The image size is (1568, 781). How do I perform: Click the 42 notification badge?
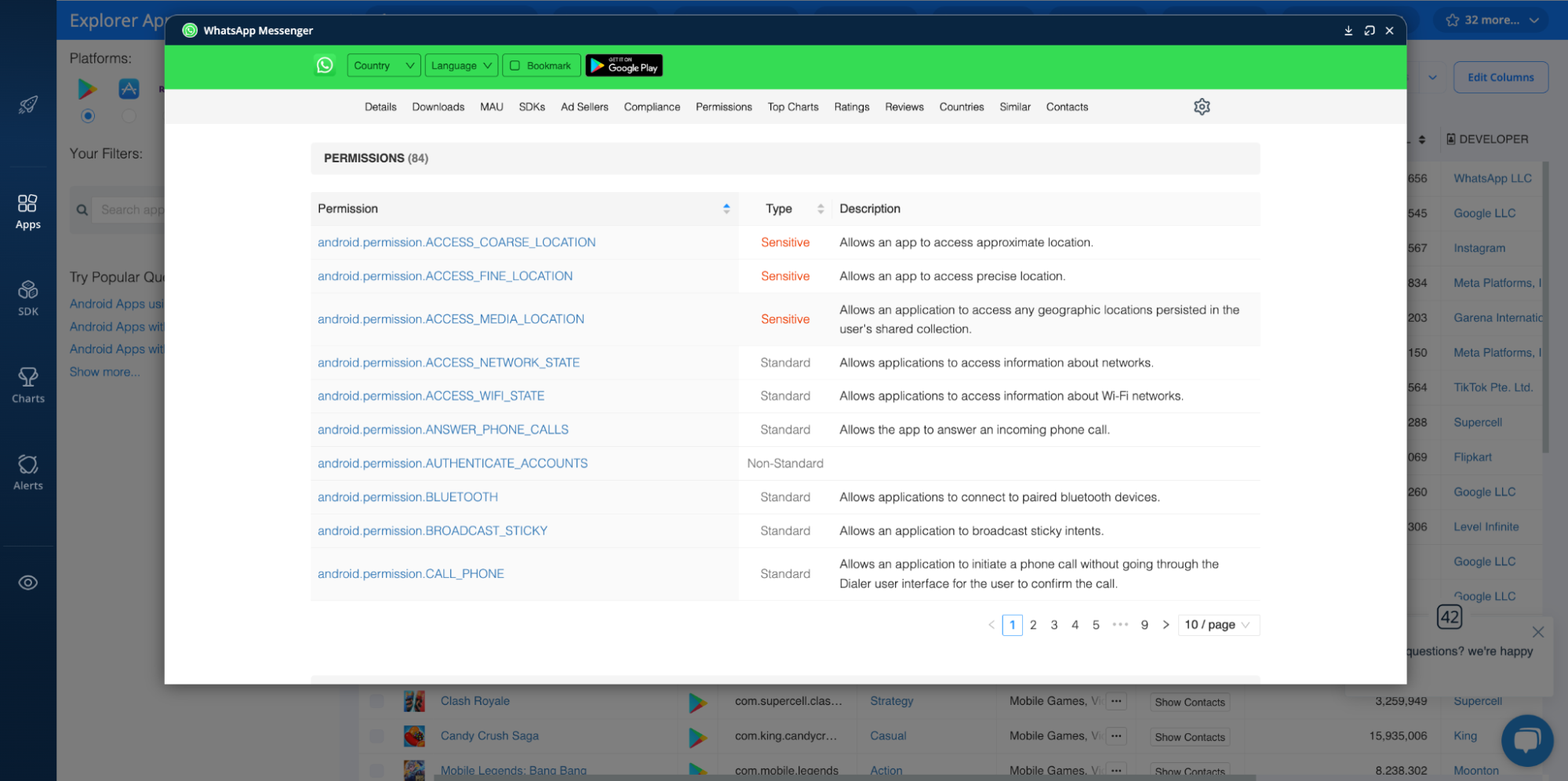coord(1449,617)
